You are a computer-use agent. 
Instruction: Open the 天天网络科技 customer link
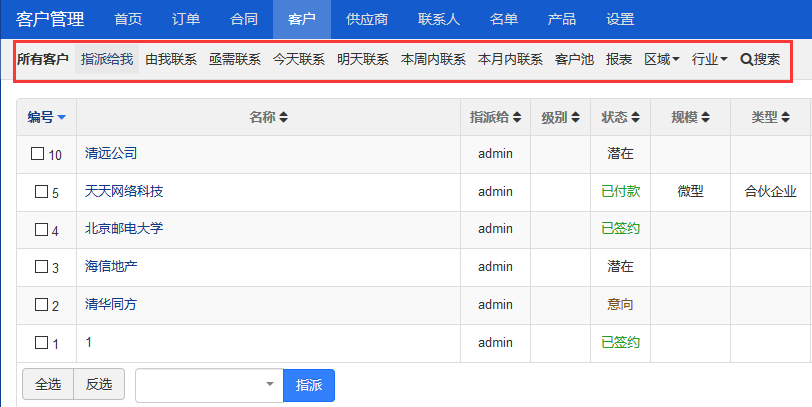click(x=124, y=192)
